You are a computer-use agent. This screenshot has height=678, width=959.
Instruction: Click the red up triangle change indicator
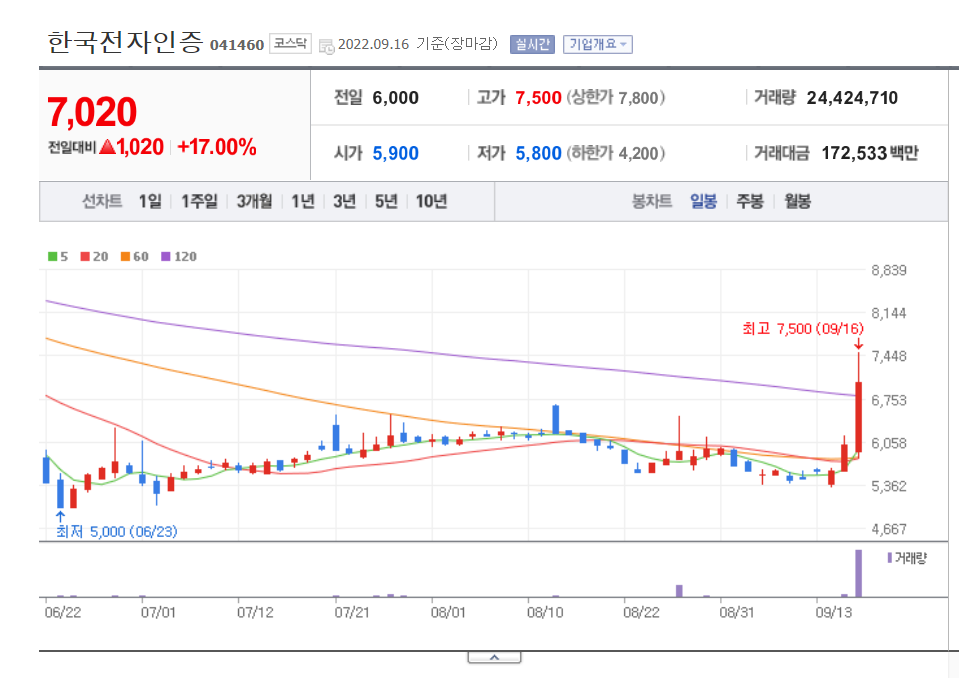point(107,147)
